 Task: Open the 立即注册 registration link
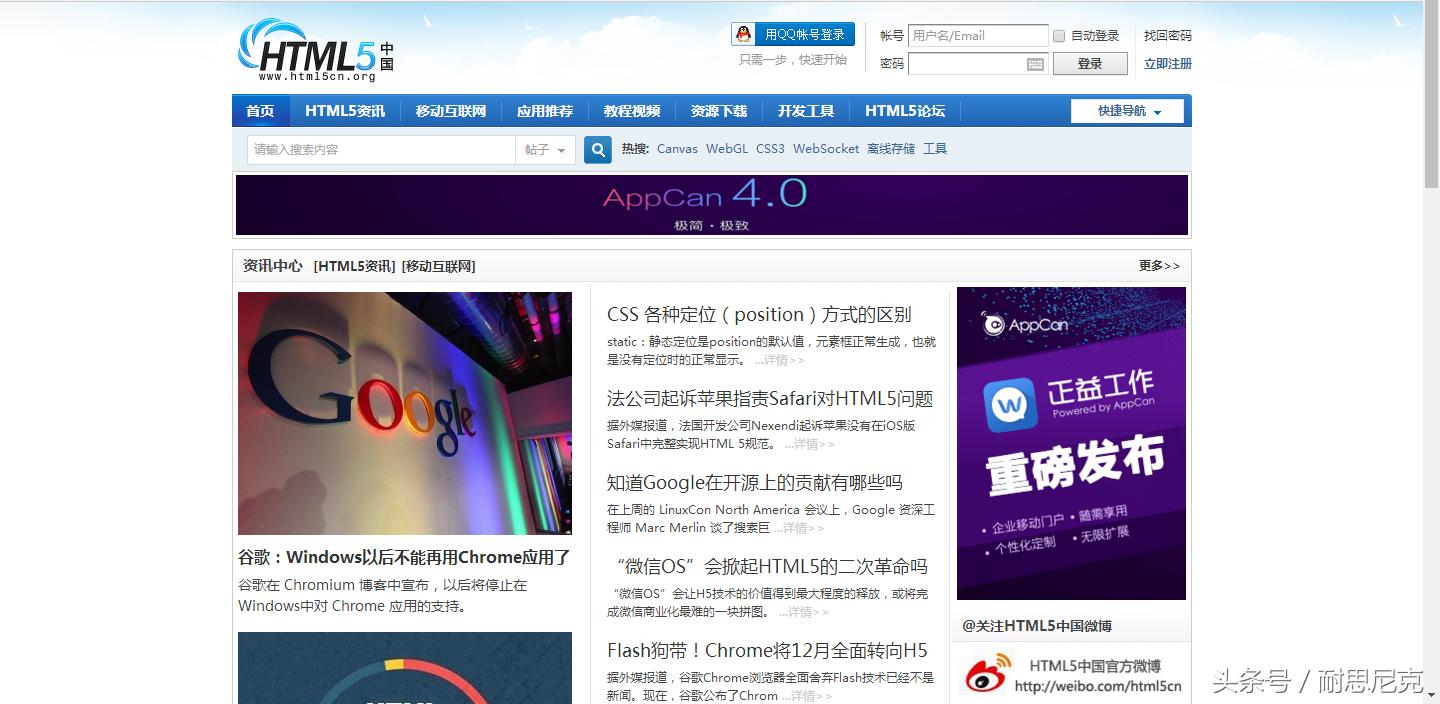pyautogui.click(x=1168, y=63)
